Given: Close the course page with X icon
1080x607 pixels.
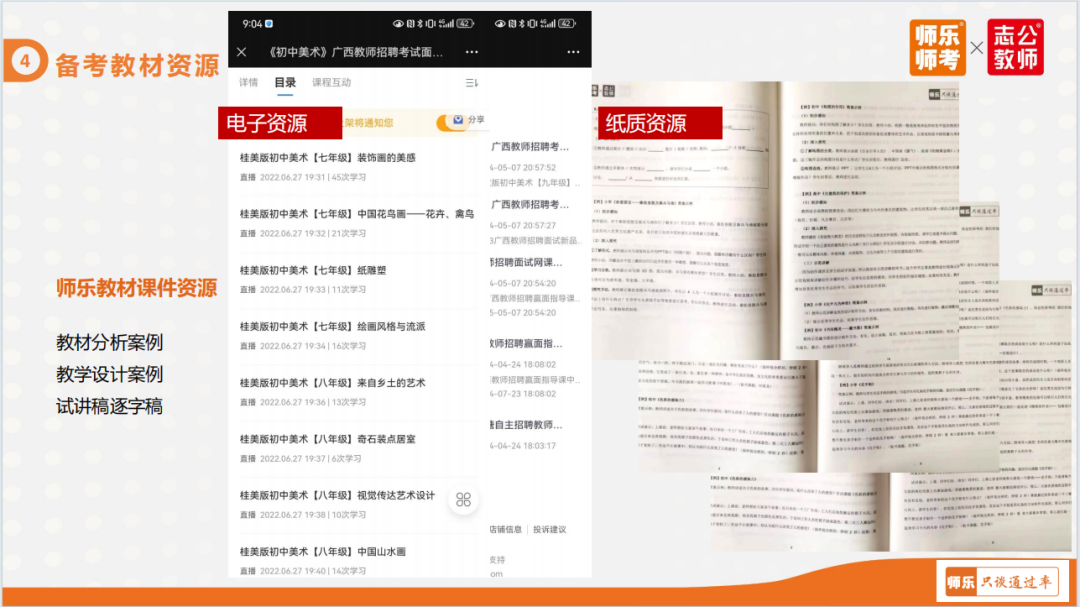Looking at the screenshot, I should tap(242, 52).
